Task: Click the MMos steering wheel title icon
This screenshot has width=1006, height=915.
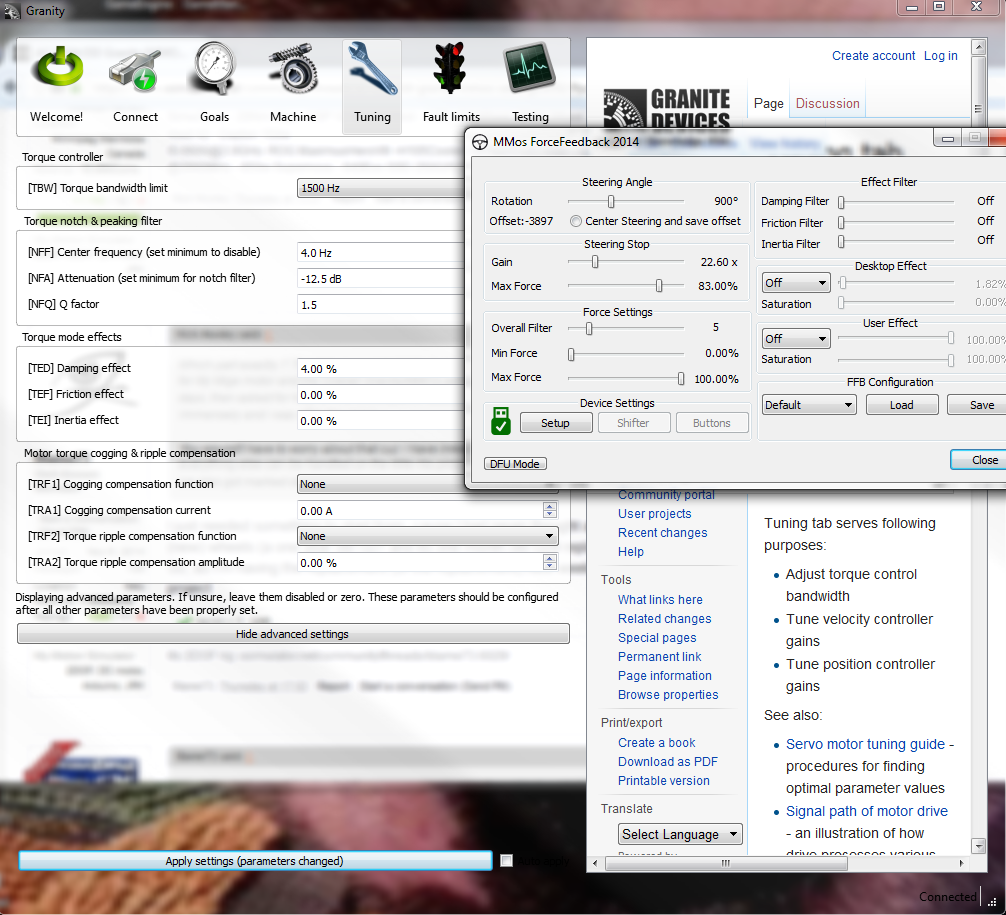Action: [x=479, y=142]
